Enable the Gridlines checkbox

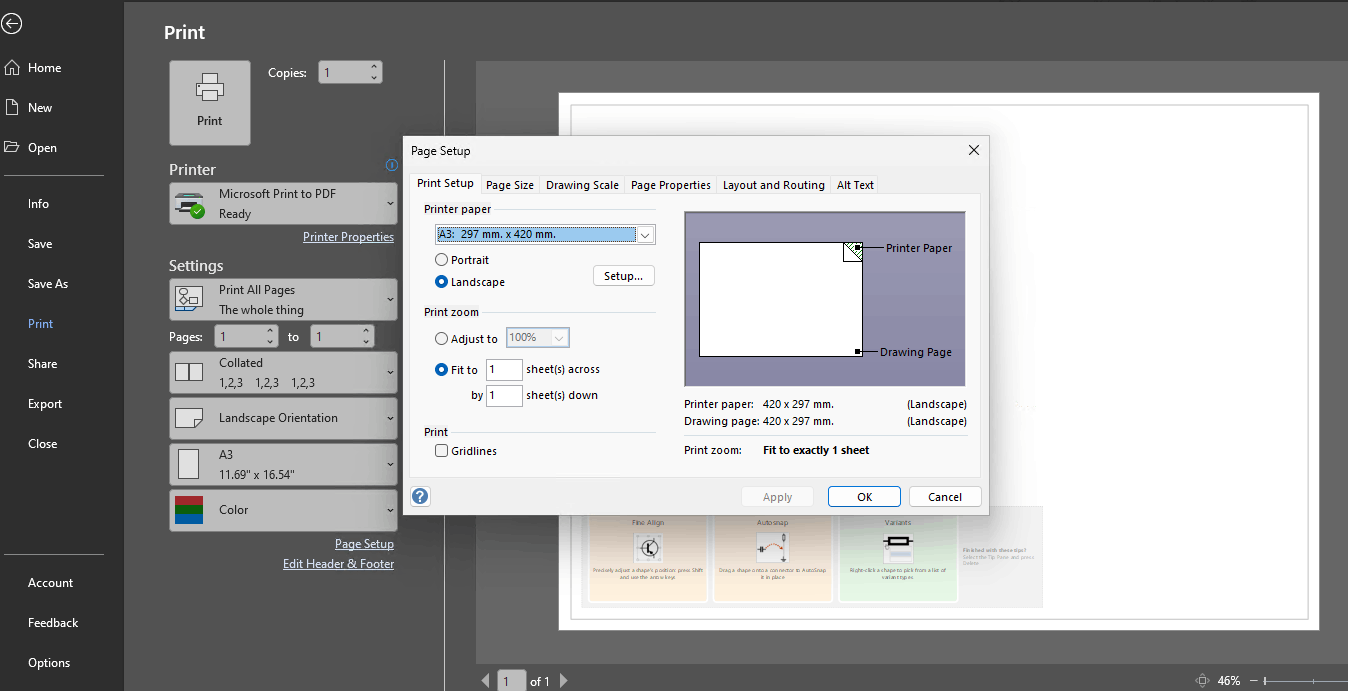pyautogui.click(x=441, y=451)
